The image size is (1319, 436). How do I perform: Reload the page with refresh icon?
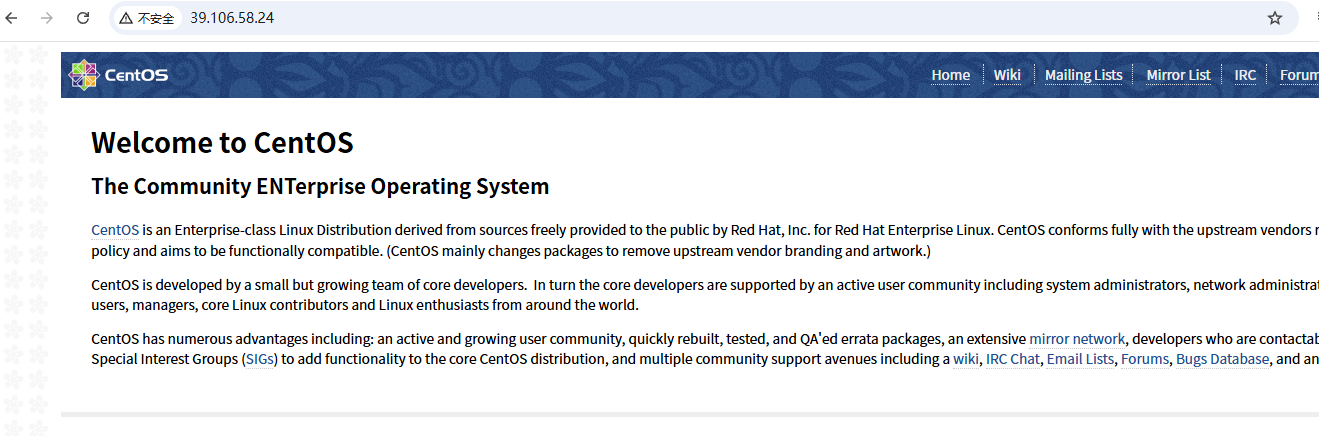point(83,18)
